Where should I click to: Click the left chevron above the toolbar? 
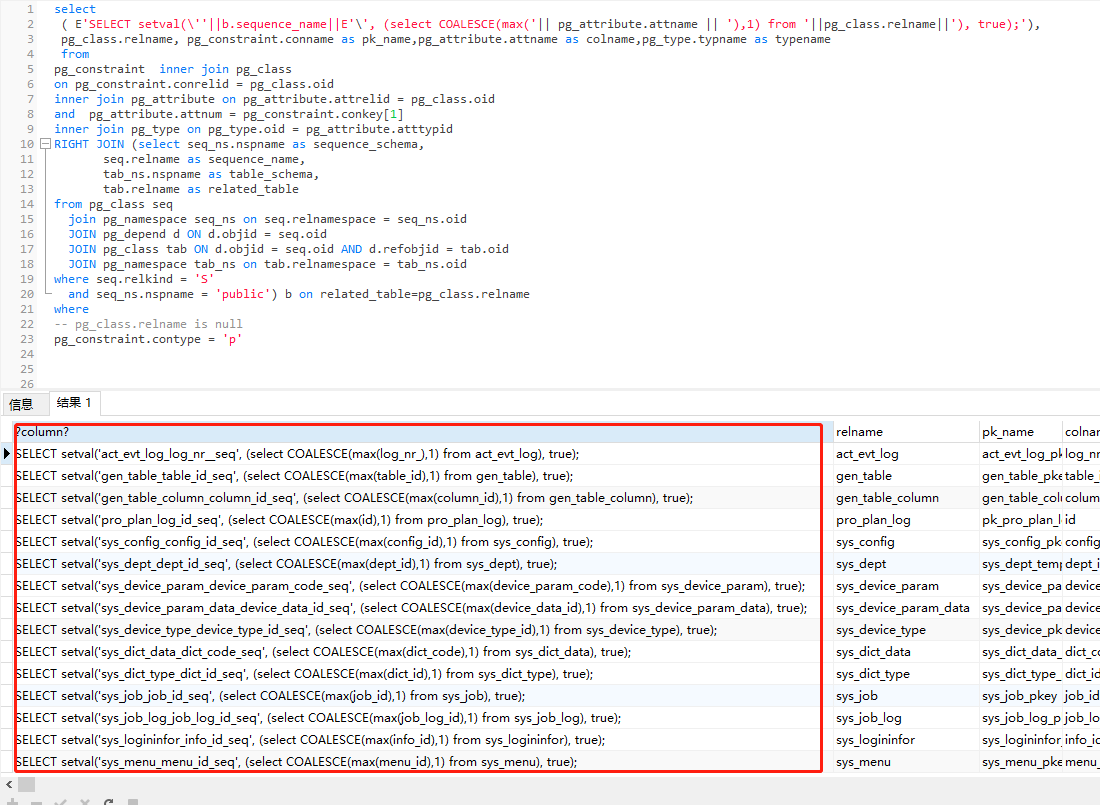coord(9,785)
